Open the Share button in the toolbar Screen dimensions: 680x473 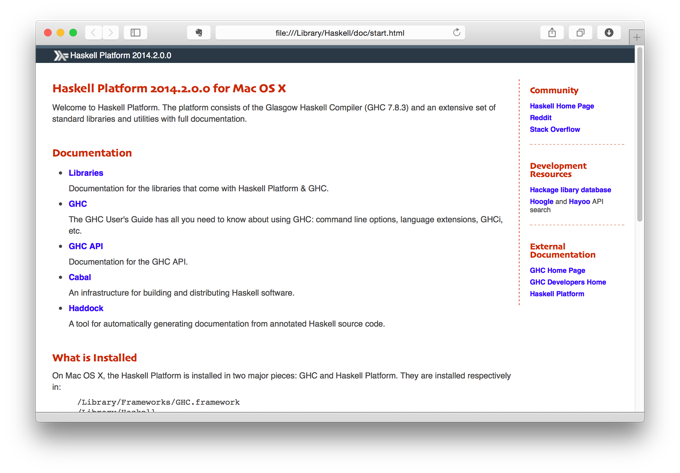(x=552, y=33)
